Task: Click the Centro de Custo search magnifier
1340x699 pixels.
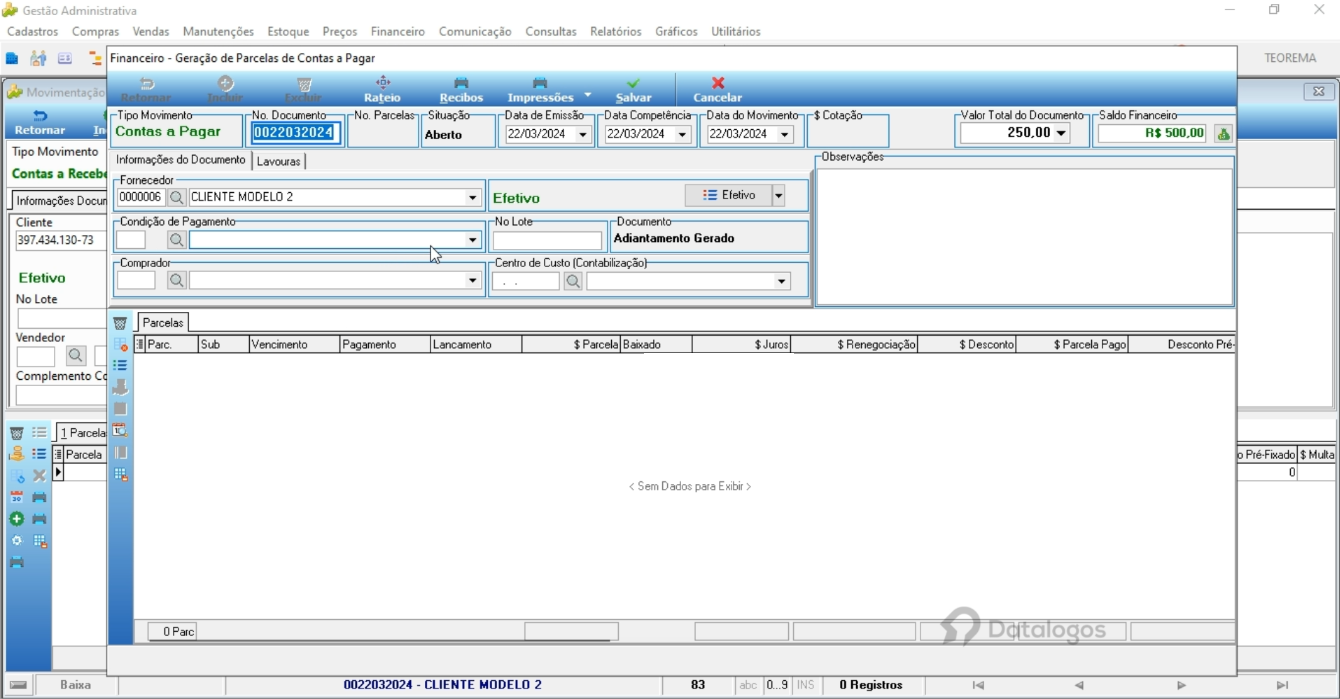Action: point(573,282)
